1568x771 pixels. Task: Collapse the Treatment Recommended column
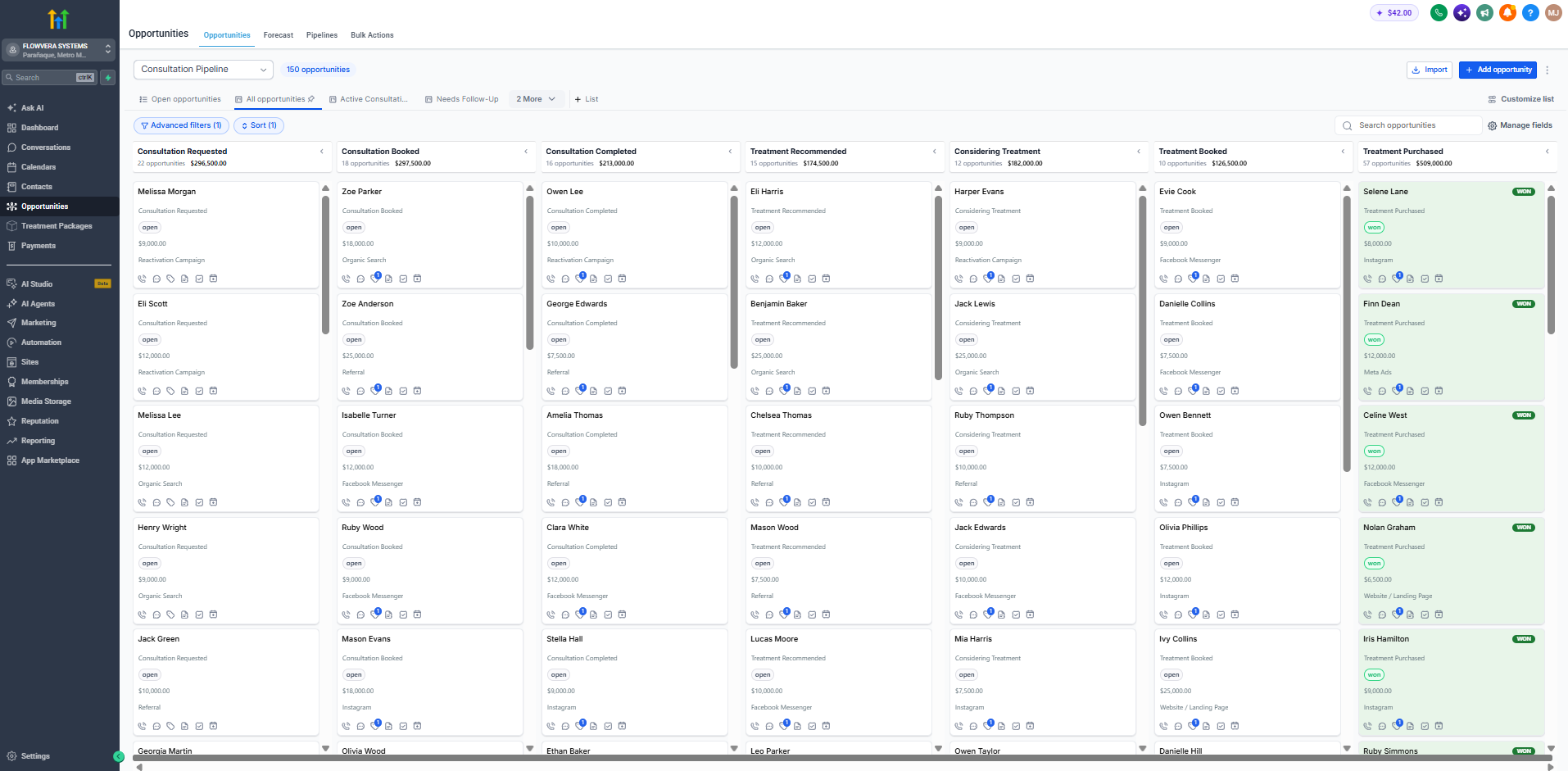pos(934,152)
